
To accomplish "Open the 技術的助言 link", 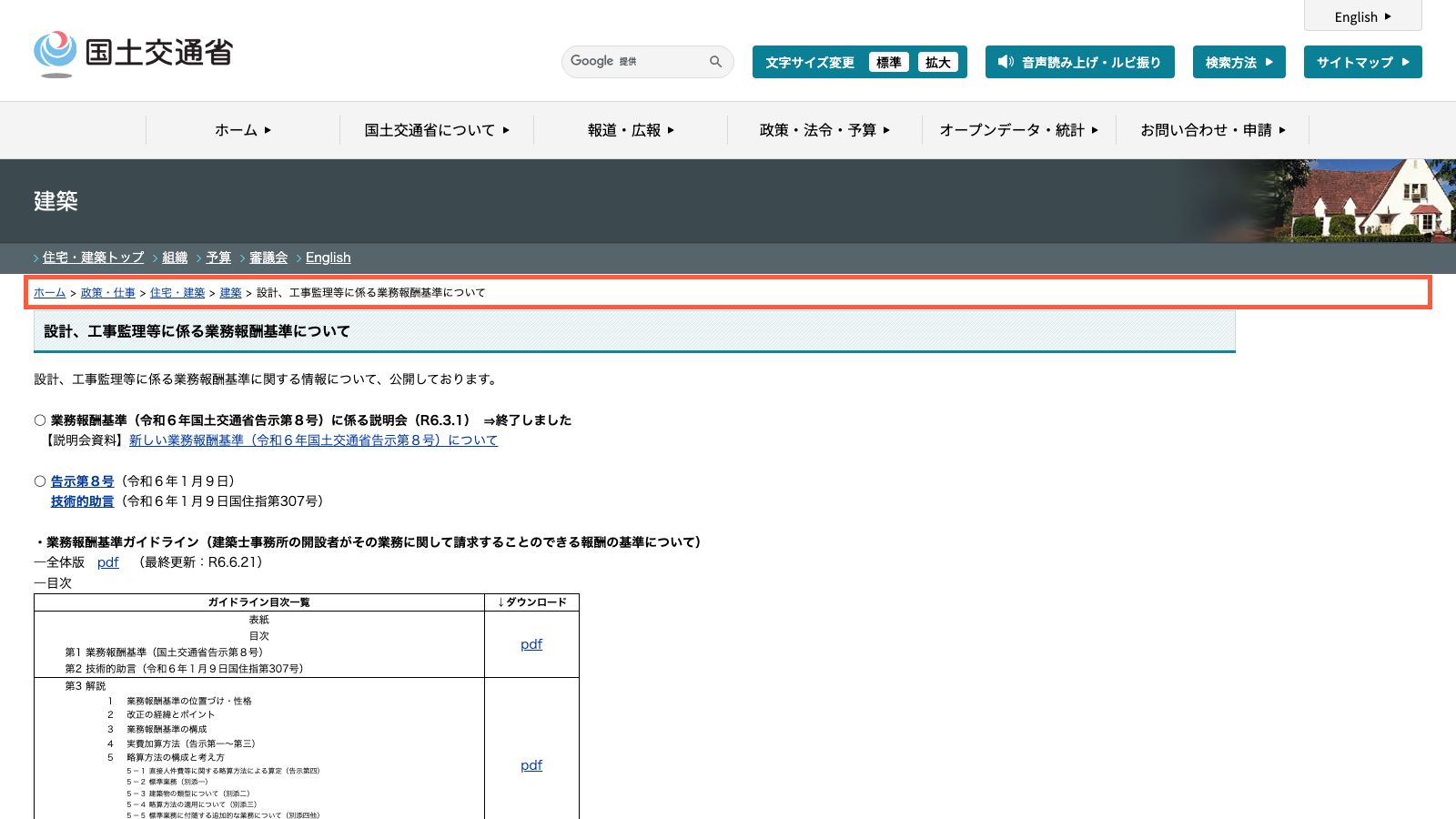I will [82, 501].
